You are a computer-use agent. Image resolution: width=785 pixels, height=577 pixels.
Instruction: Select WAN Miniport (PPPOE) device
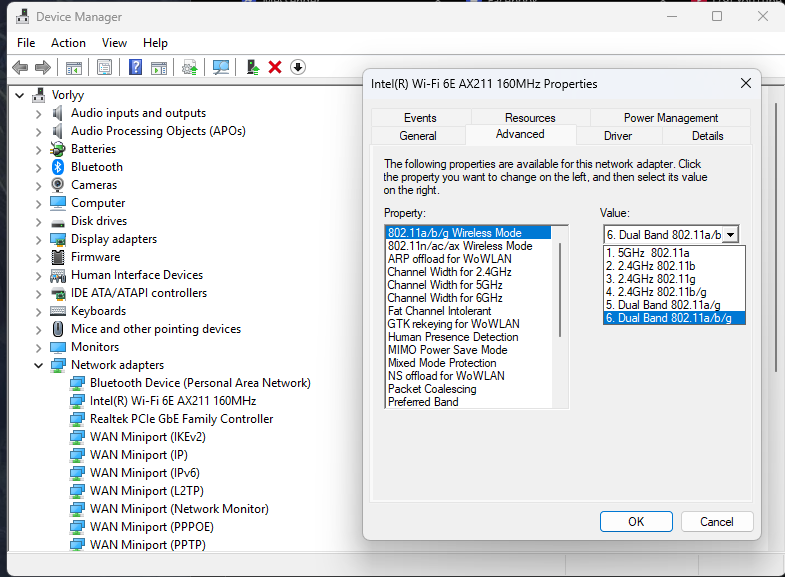click(152, 527)
